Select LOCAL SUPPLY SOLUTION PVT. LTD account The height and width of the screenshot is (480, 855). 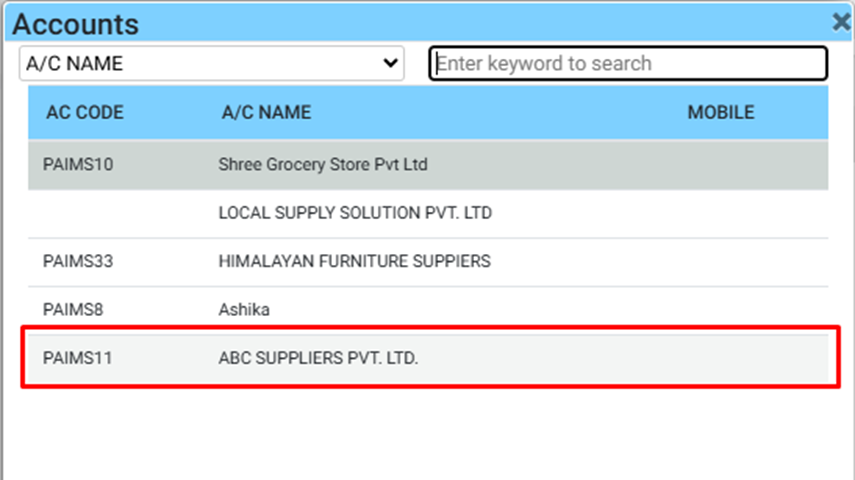[355, 213]
